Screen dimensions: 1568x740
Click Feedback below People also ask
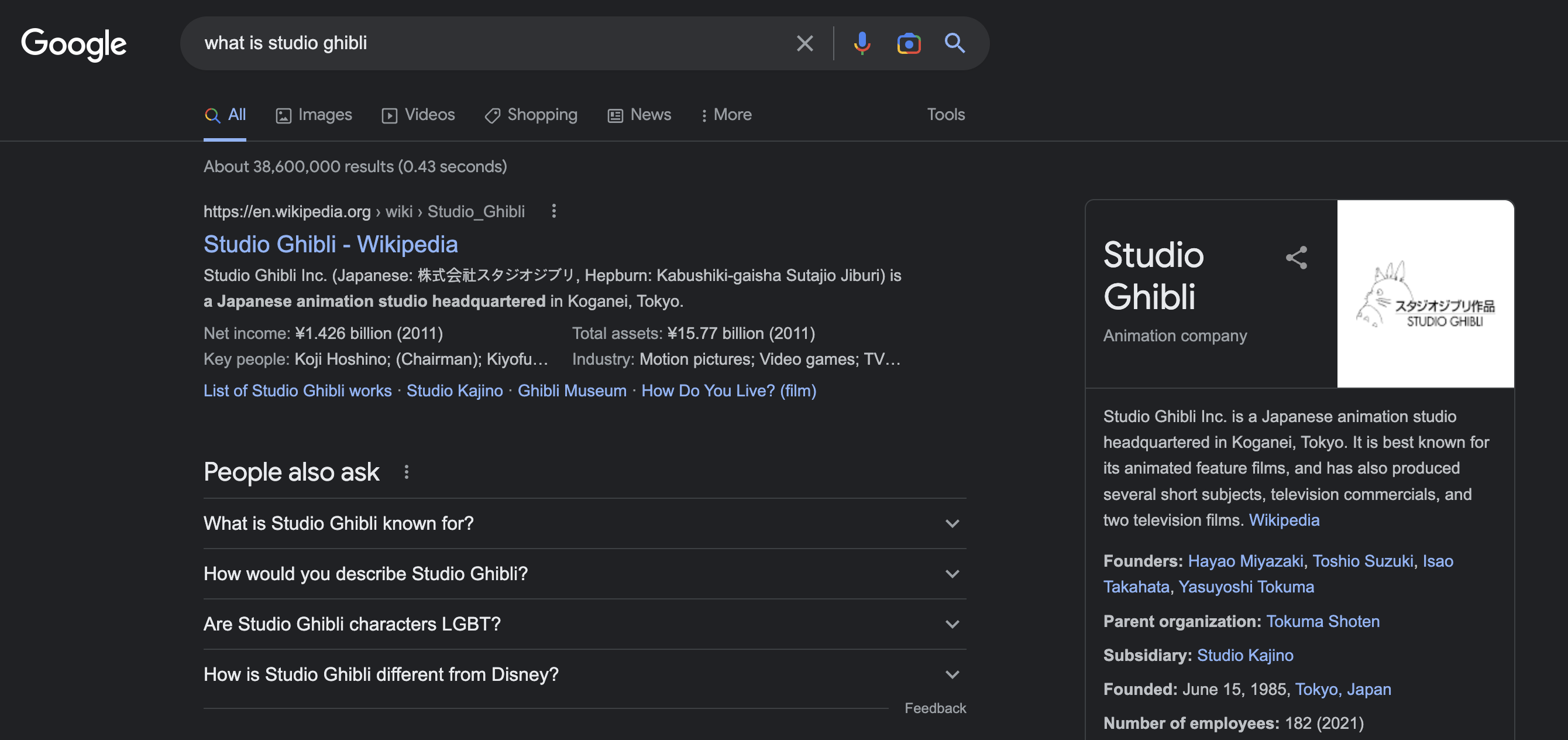(935, 708)
